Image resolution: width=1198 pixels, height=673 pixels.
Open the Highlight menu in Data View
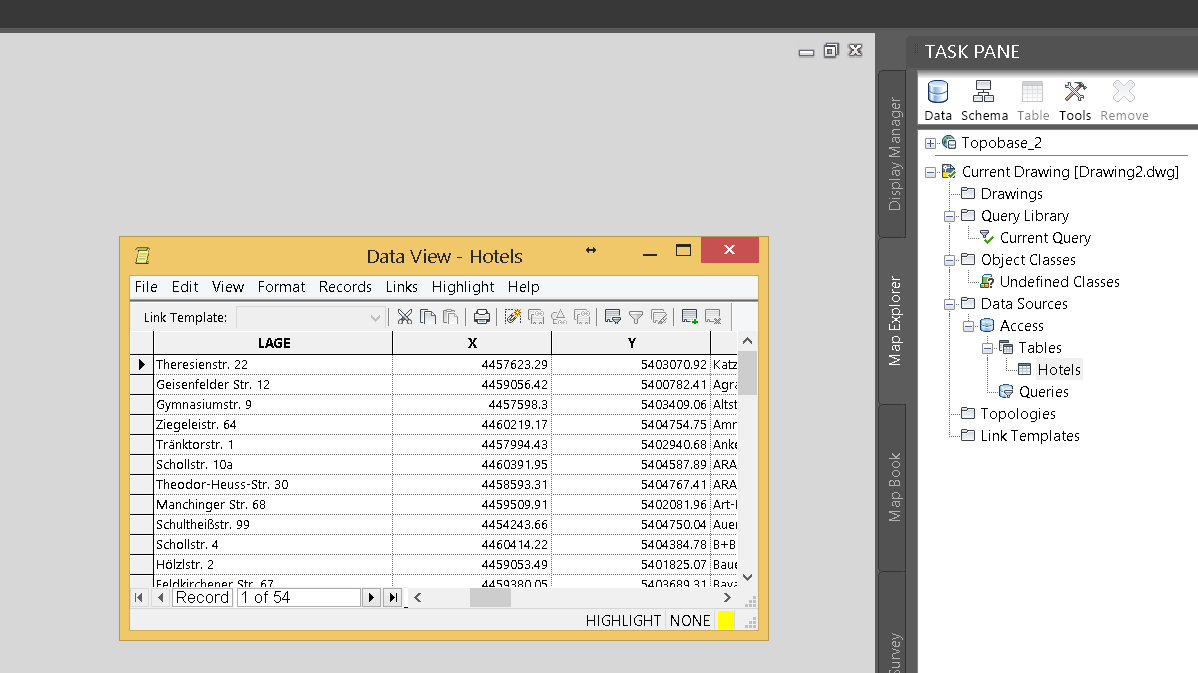pyautogui.click(x=463, y=287)
